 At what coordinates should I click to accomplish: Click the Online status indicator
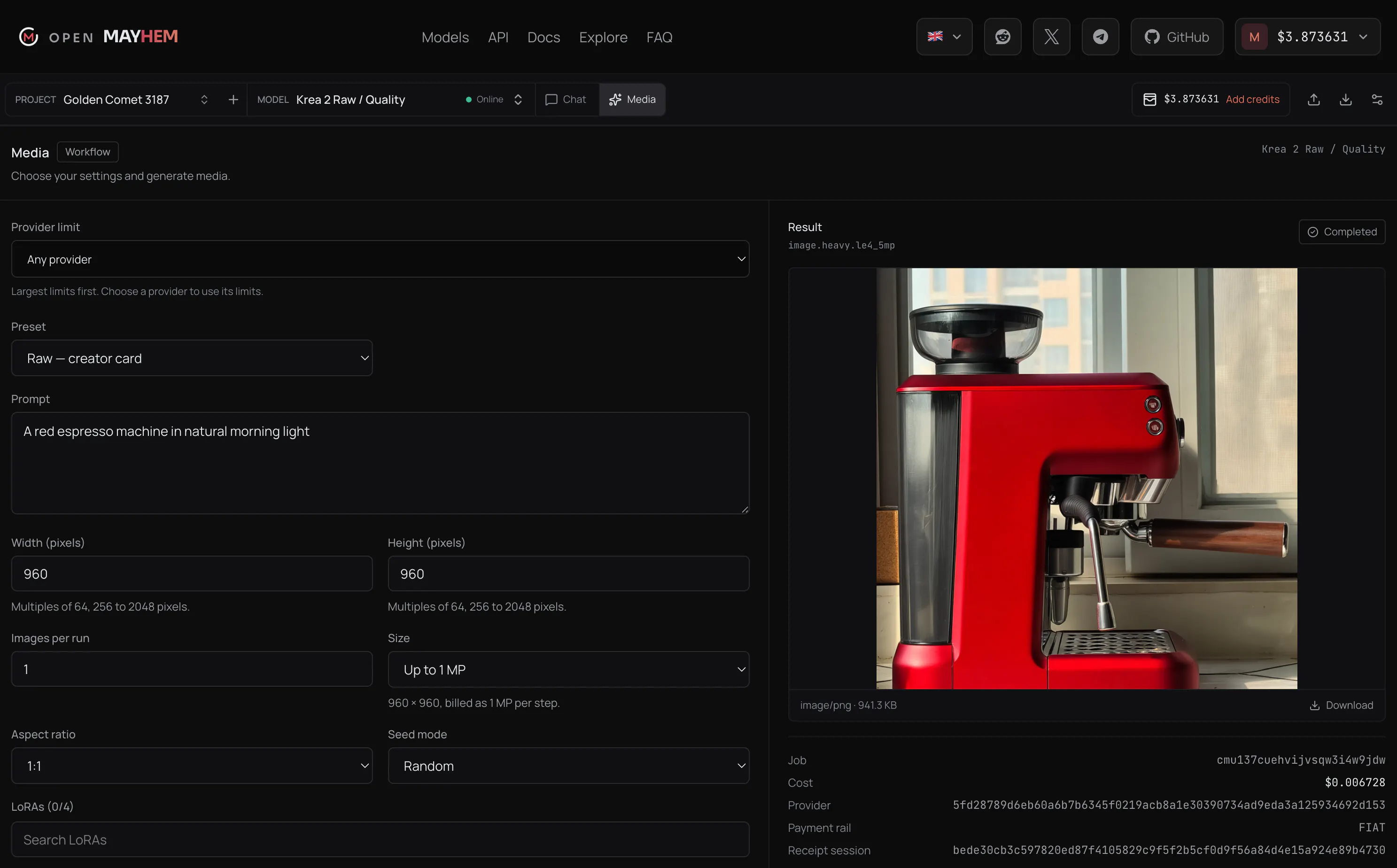tap(484, 99)
